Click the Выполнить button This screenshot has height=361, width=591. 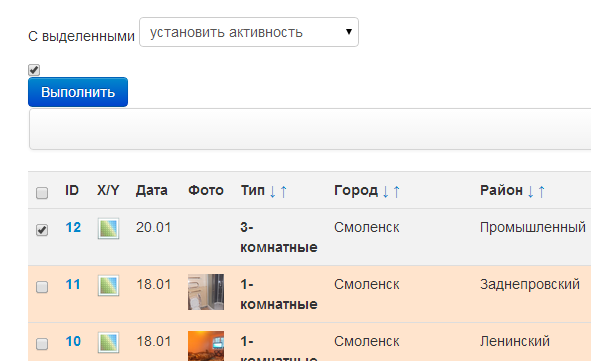click(x=78, y=92)
